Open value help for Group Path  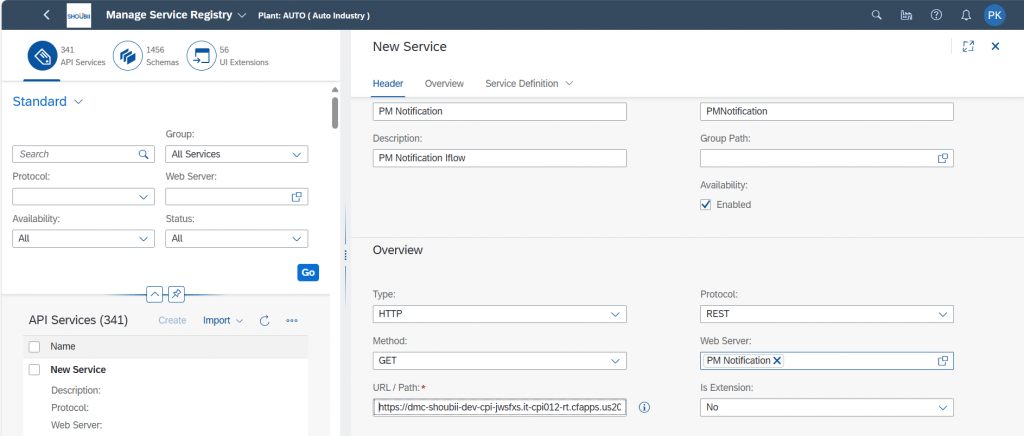[x=942, y=158]
